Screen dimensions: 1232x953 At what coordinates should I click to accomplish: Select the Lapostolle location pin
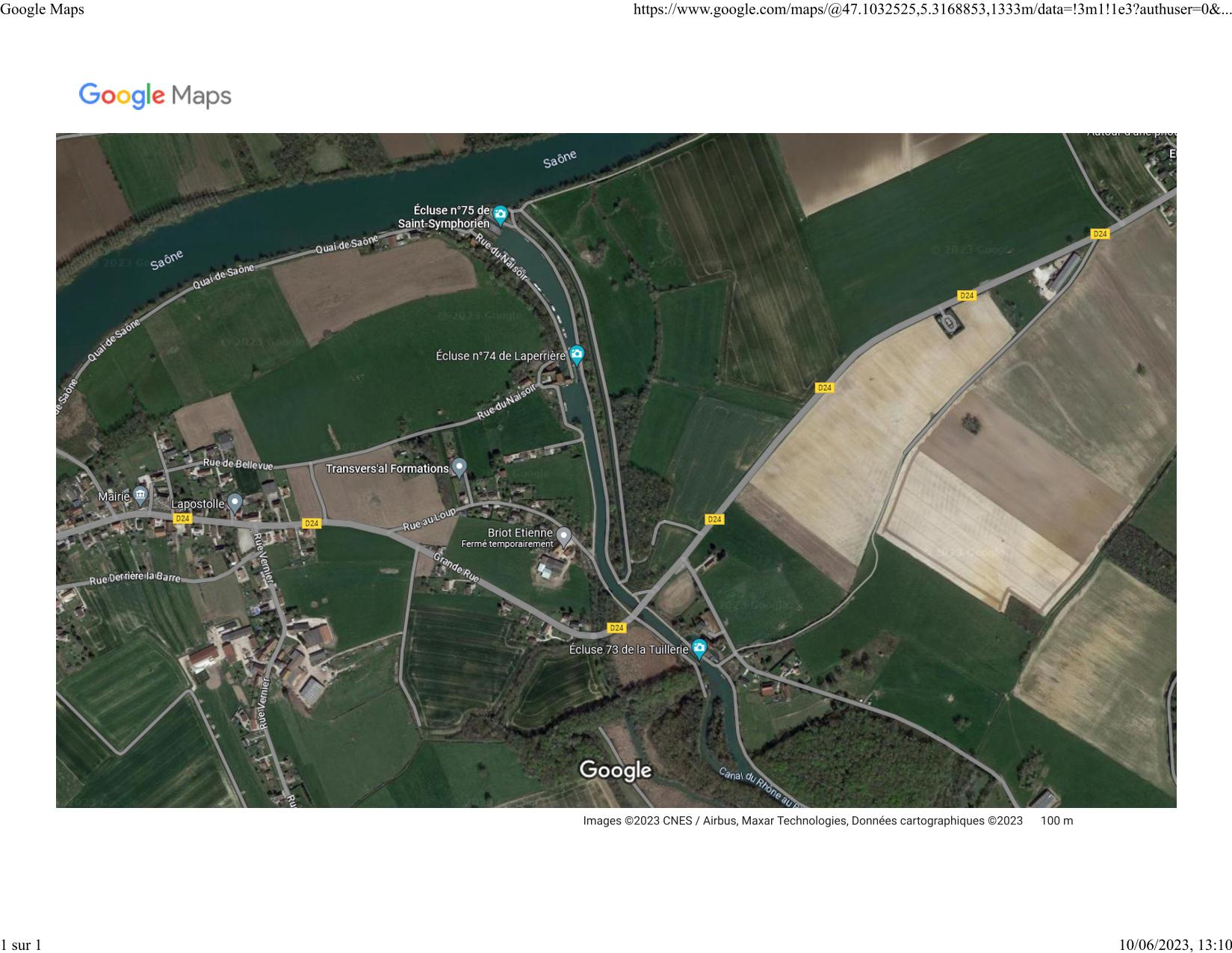point(235,503)
